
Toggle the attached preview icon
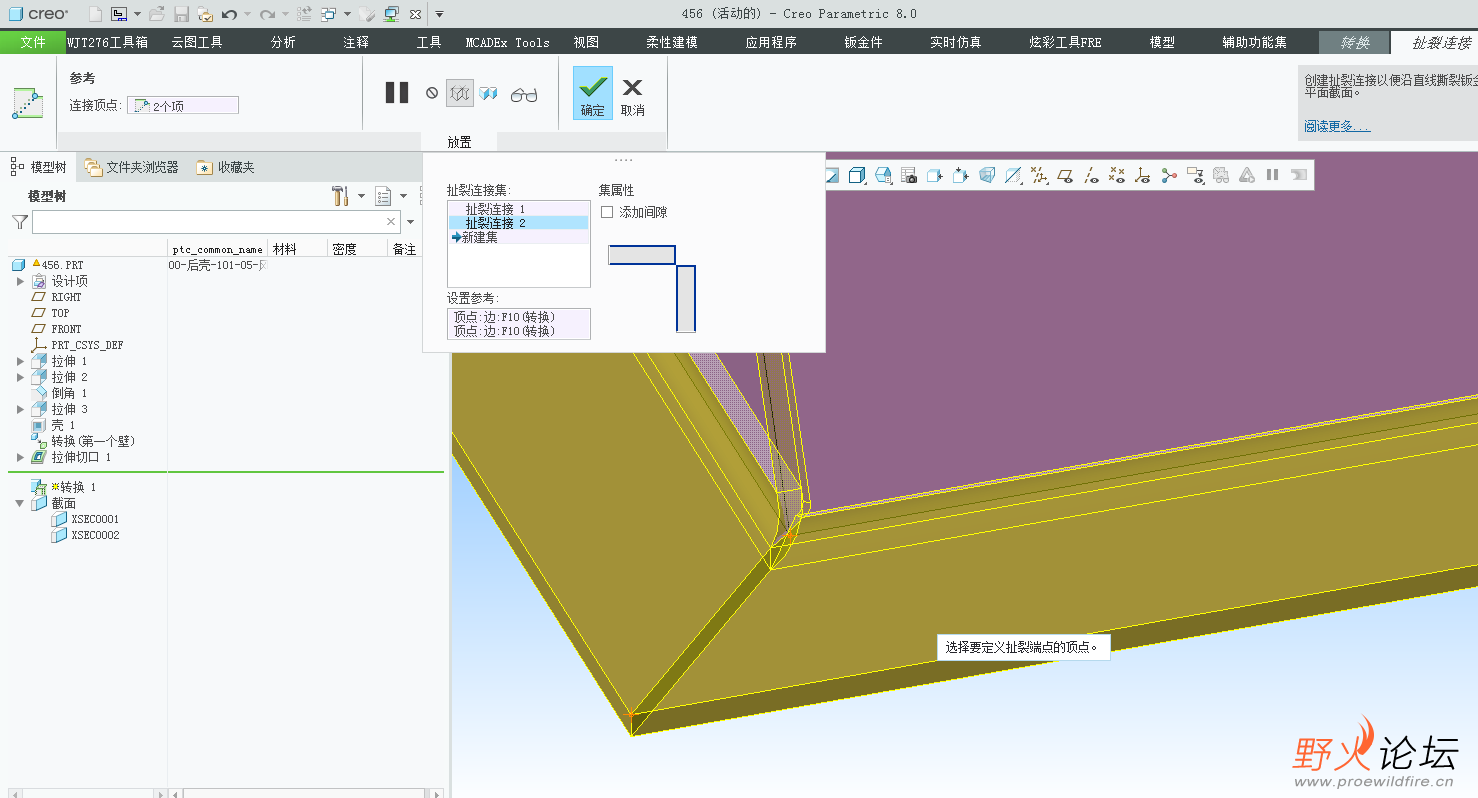[488, 93]
